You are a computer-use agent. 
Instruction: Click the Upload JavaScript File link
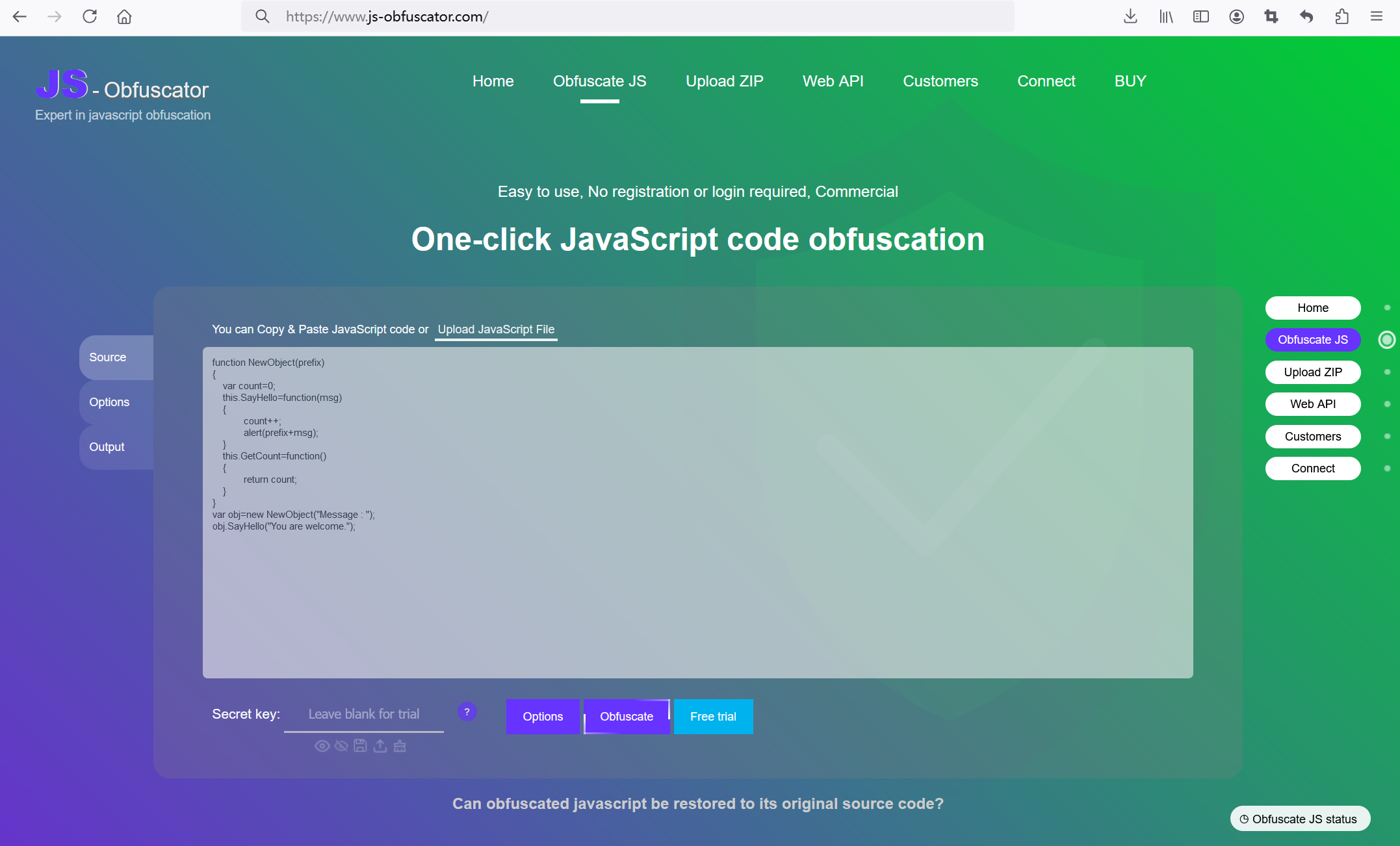496,329
